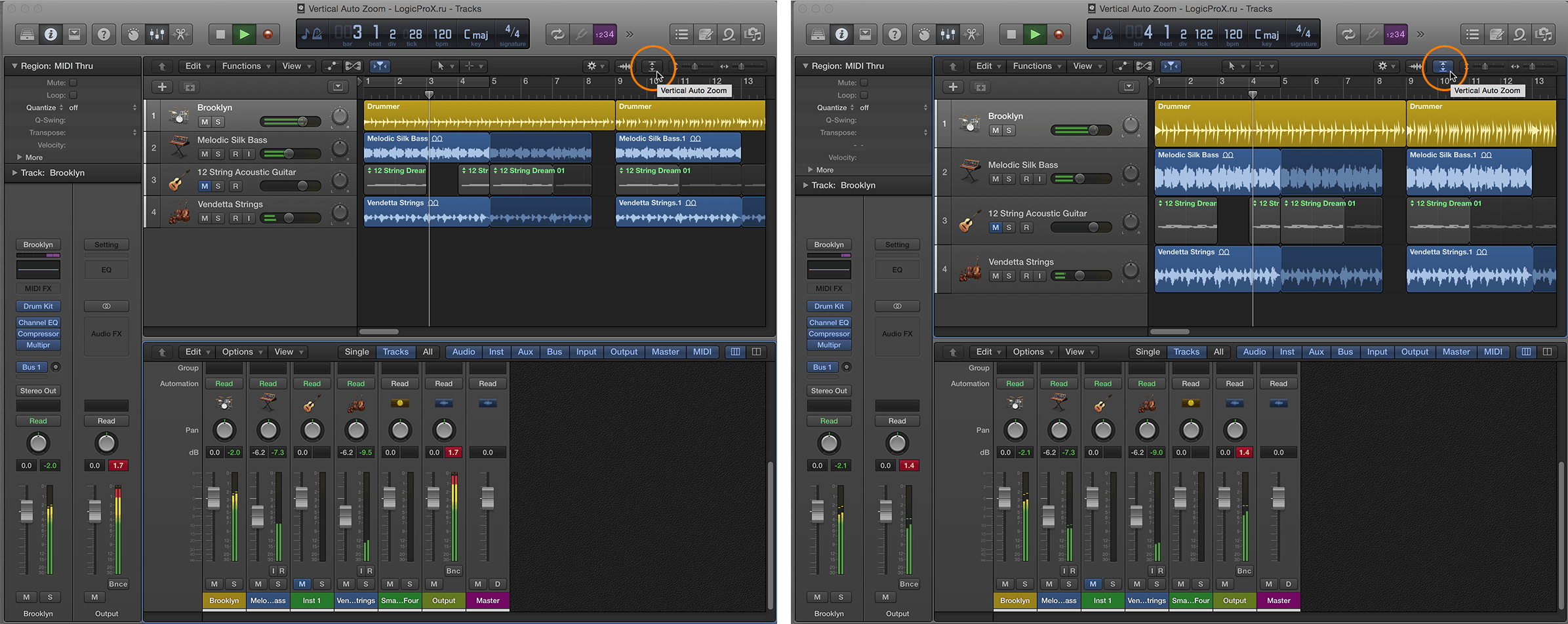Select the All tab in the left Mixer

pos(428,352)
